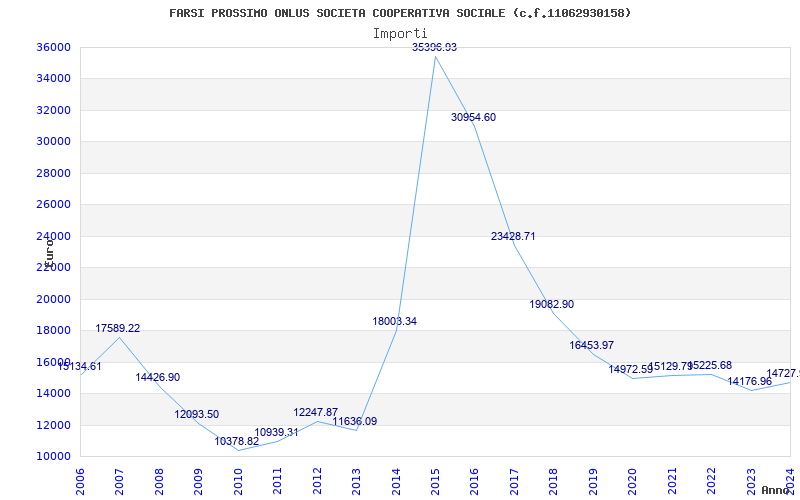Screen dimensions: 800x500
Task: Click the x-axis year 2019
Action: pos(593,481)
